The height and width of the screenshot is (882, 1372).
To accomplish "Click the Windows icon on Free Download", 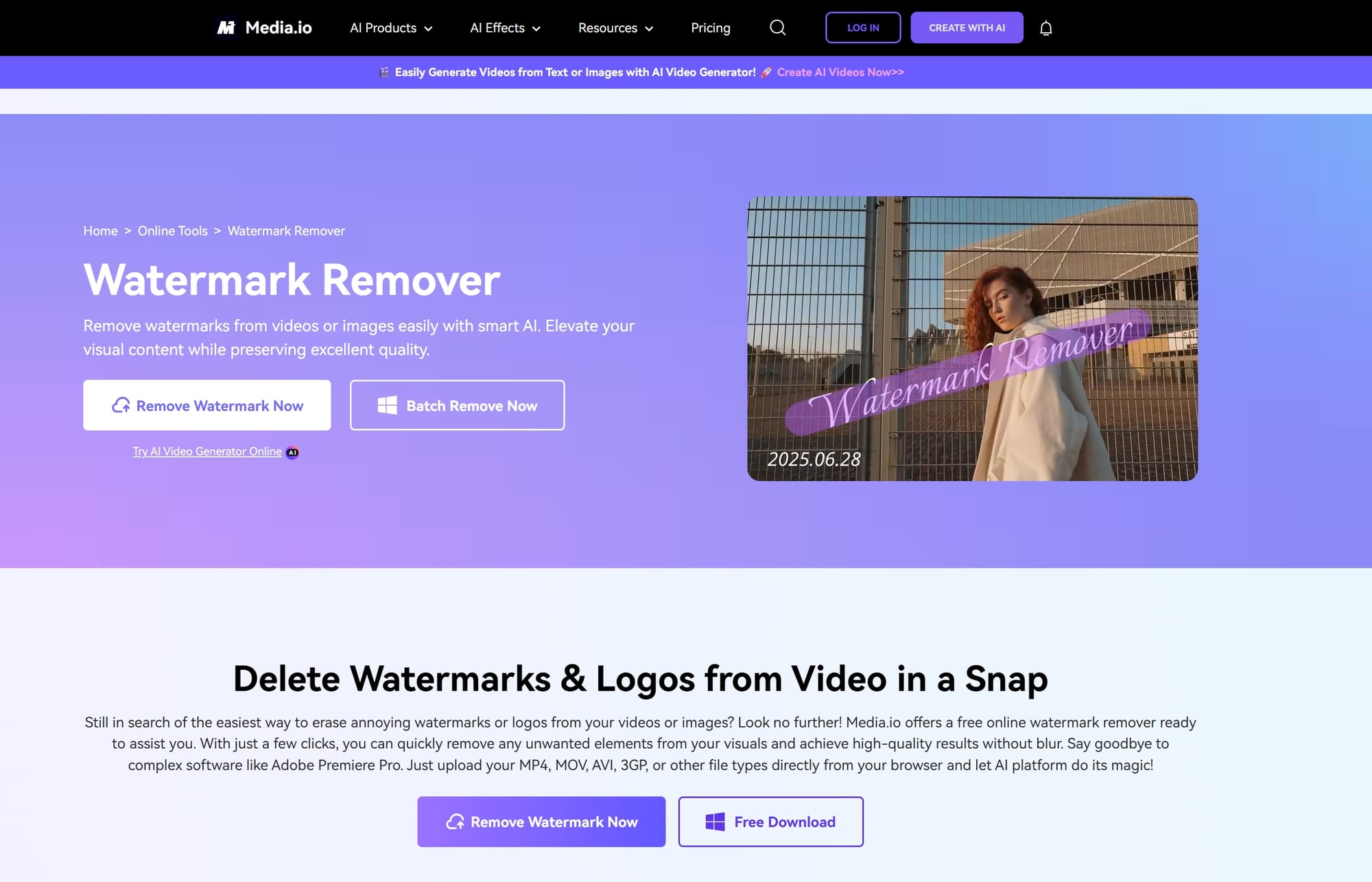I will [x=716, y=821].
